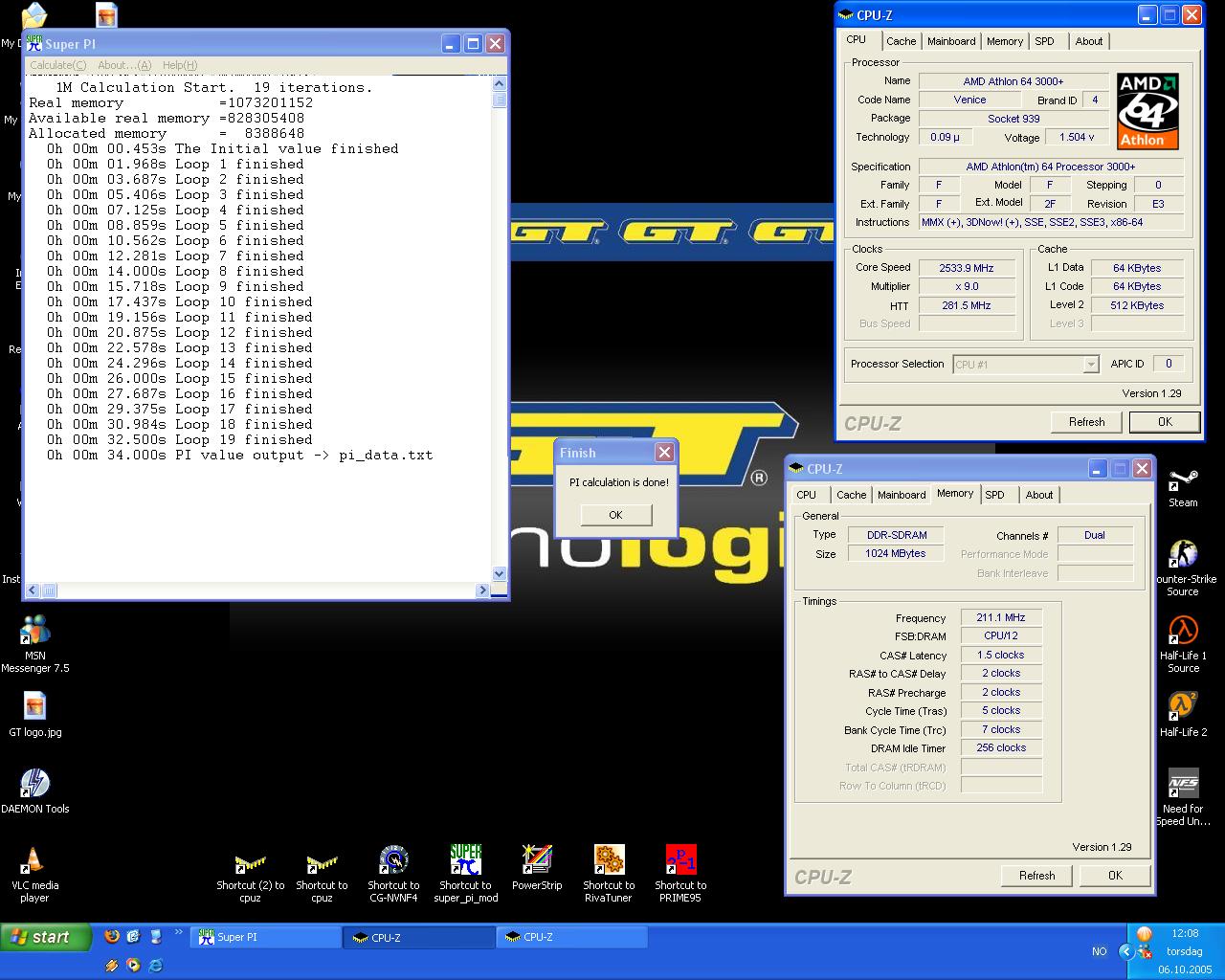Click the Super PI horizontal scrollbar left arrow
1225x980 pixels.
point(33,590)
